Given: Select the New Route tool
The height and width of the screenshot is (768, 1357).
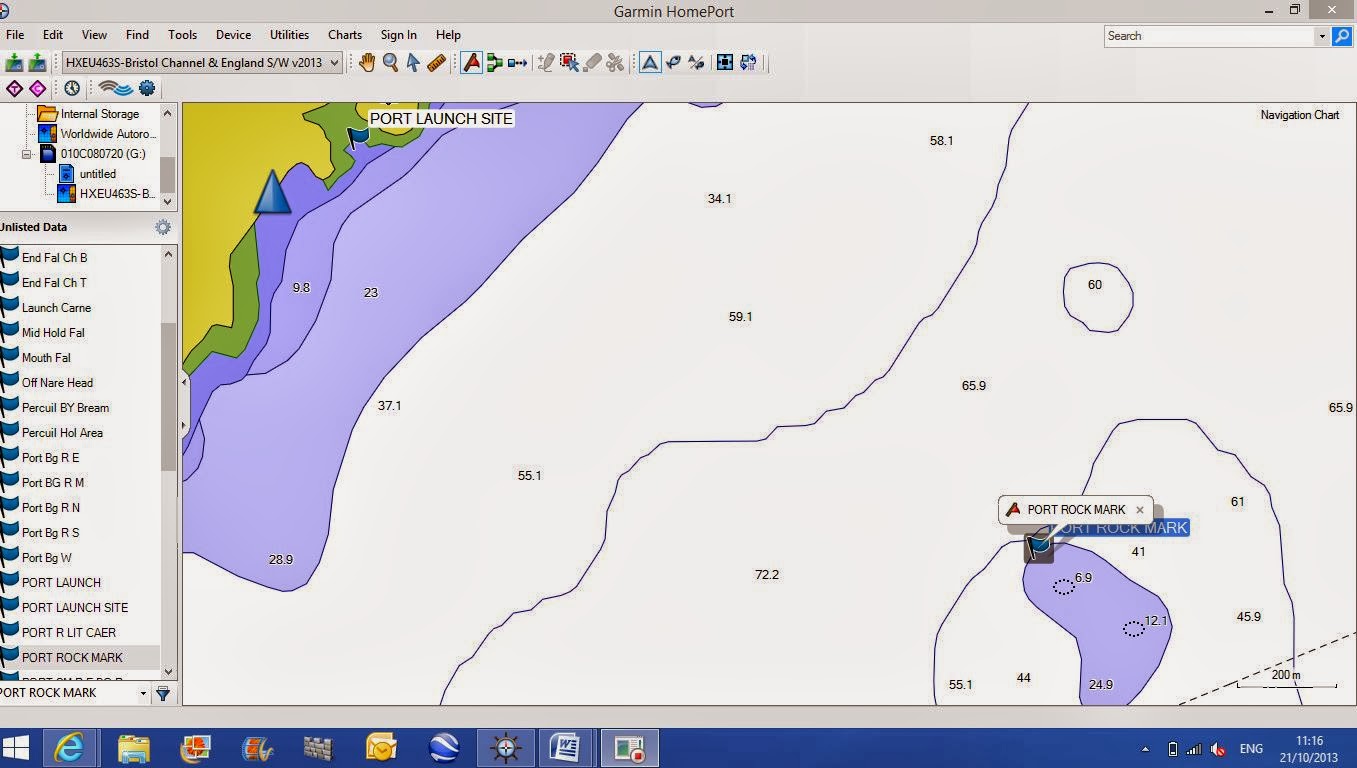Looking at the screenshot, I should (495, 63).
